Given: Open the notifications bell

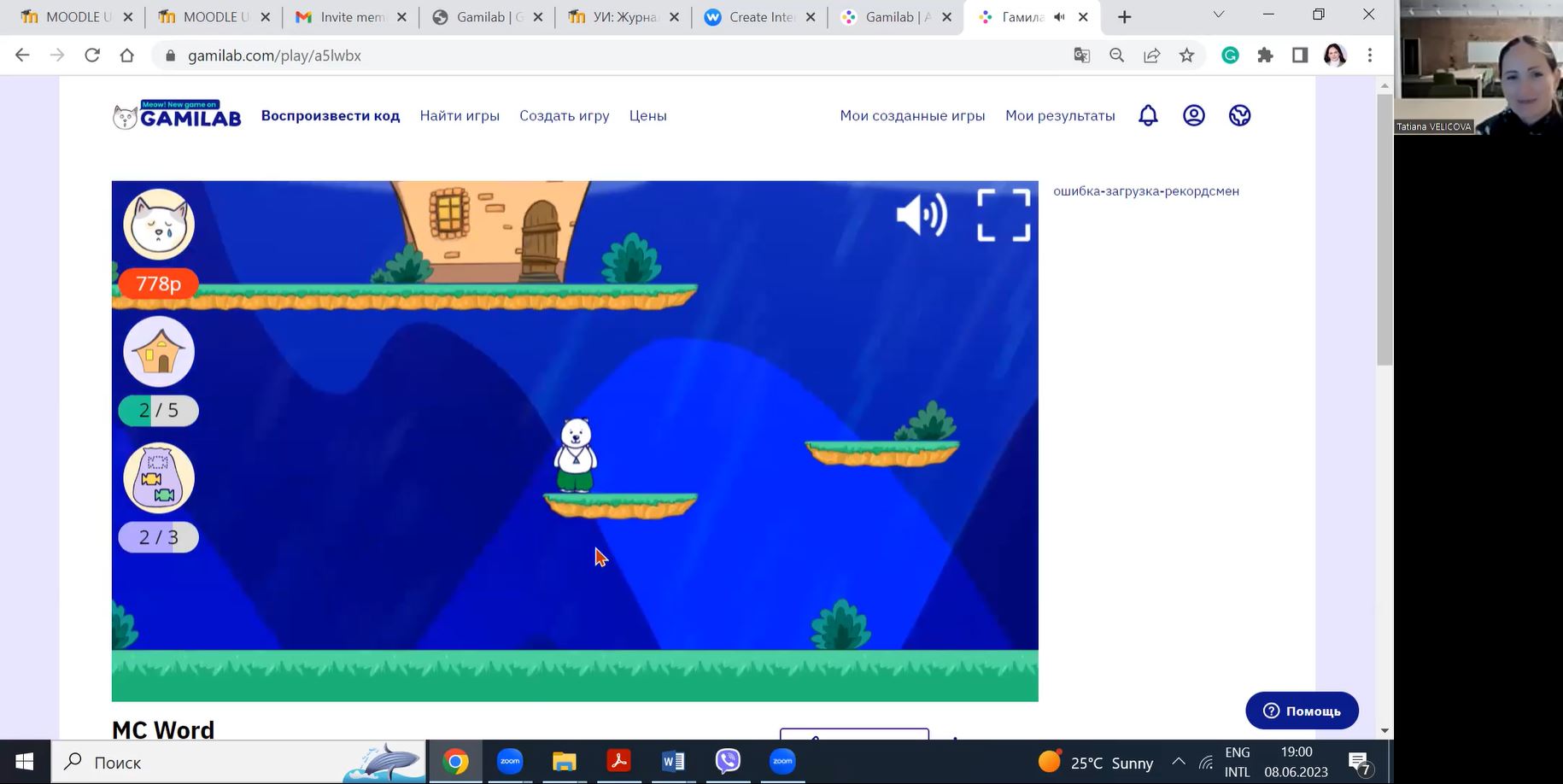Looking at the screenshot, I should click(1148, 115).
